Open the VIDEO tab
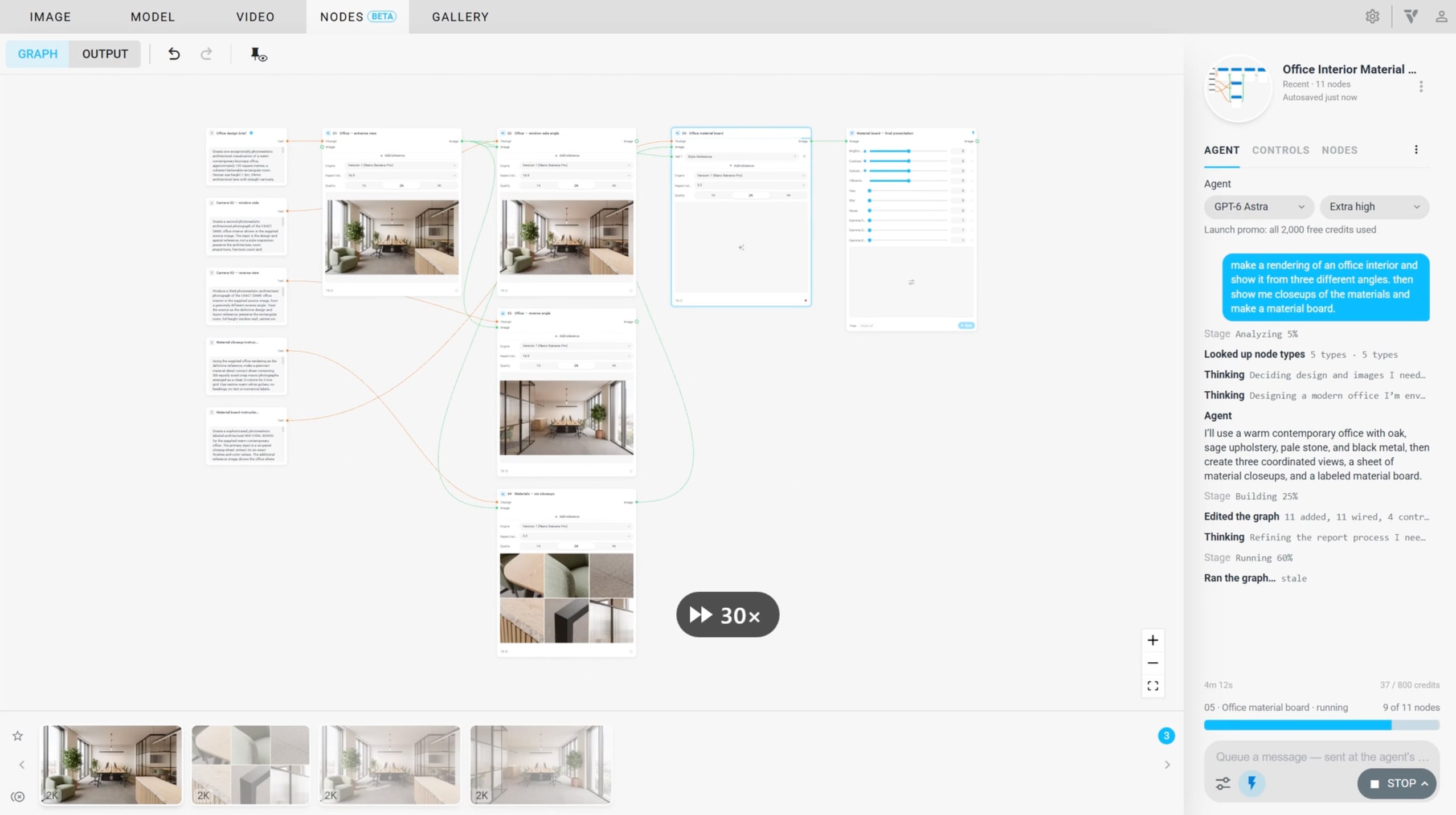This screenshot has height=815, width=1456. click(255, 17)
